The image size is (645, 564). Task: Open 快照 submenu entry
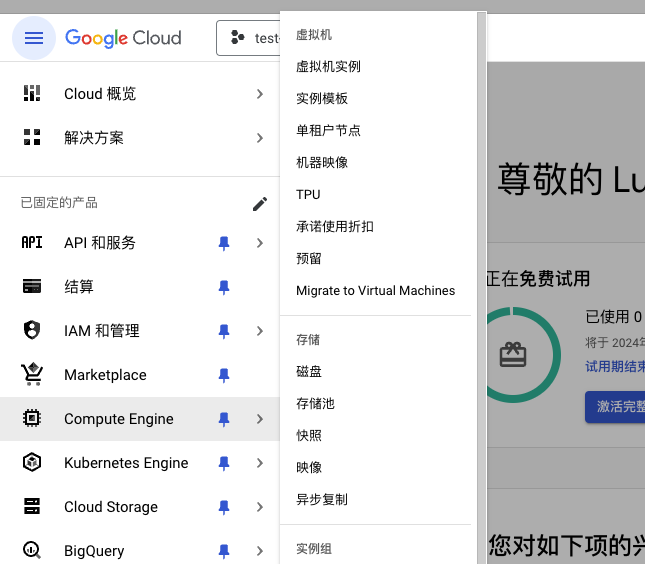309,435
